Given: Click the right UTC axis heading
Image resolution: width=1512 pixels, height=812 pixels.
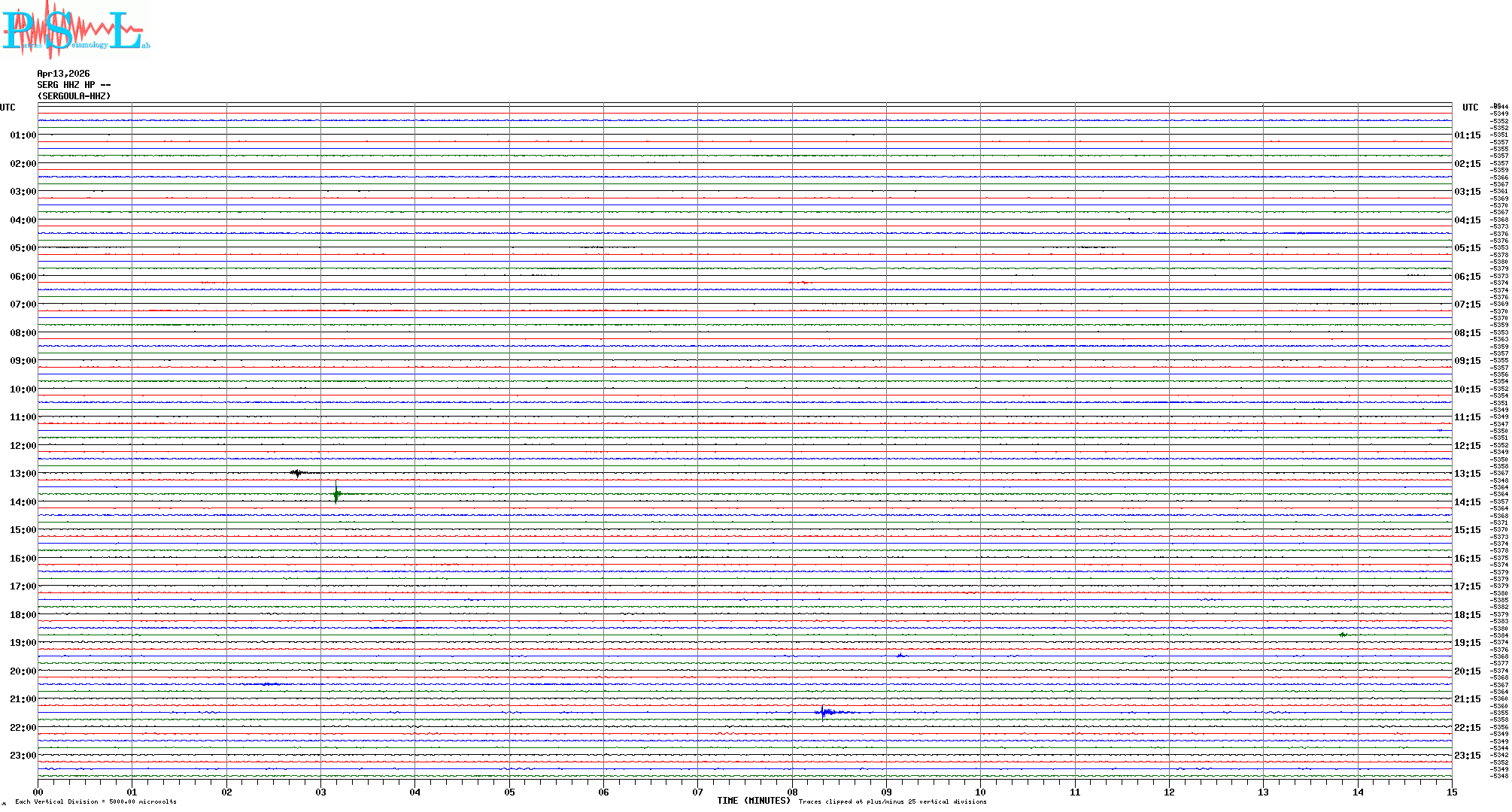Looking at the screenshot, I should [x=1470, y=108].
